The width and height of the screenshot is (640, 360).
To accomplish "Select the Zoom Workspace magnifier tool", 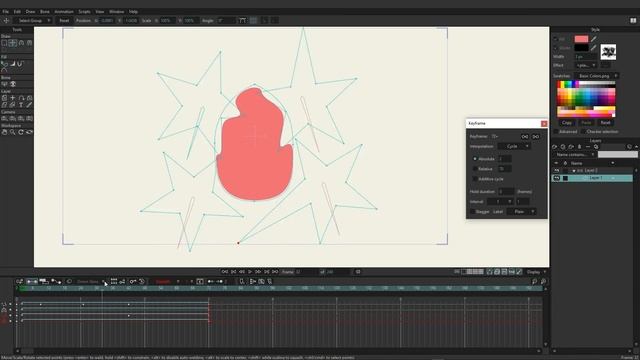I will 13,132.
